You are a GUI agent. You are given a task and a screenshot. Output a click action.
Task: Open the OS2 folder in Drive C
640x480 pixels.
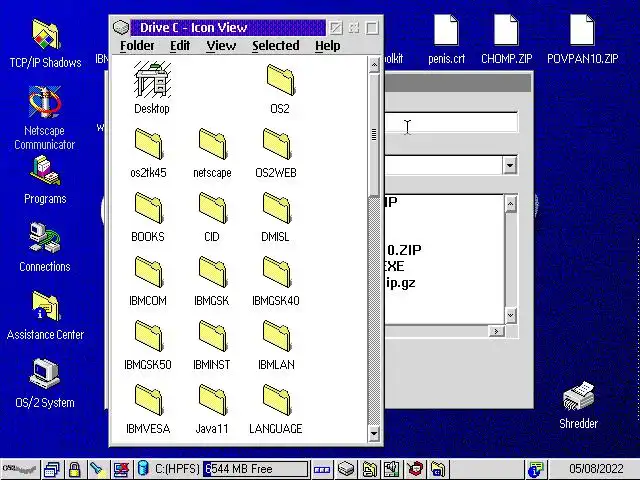[280, 80]
